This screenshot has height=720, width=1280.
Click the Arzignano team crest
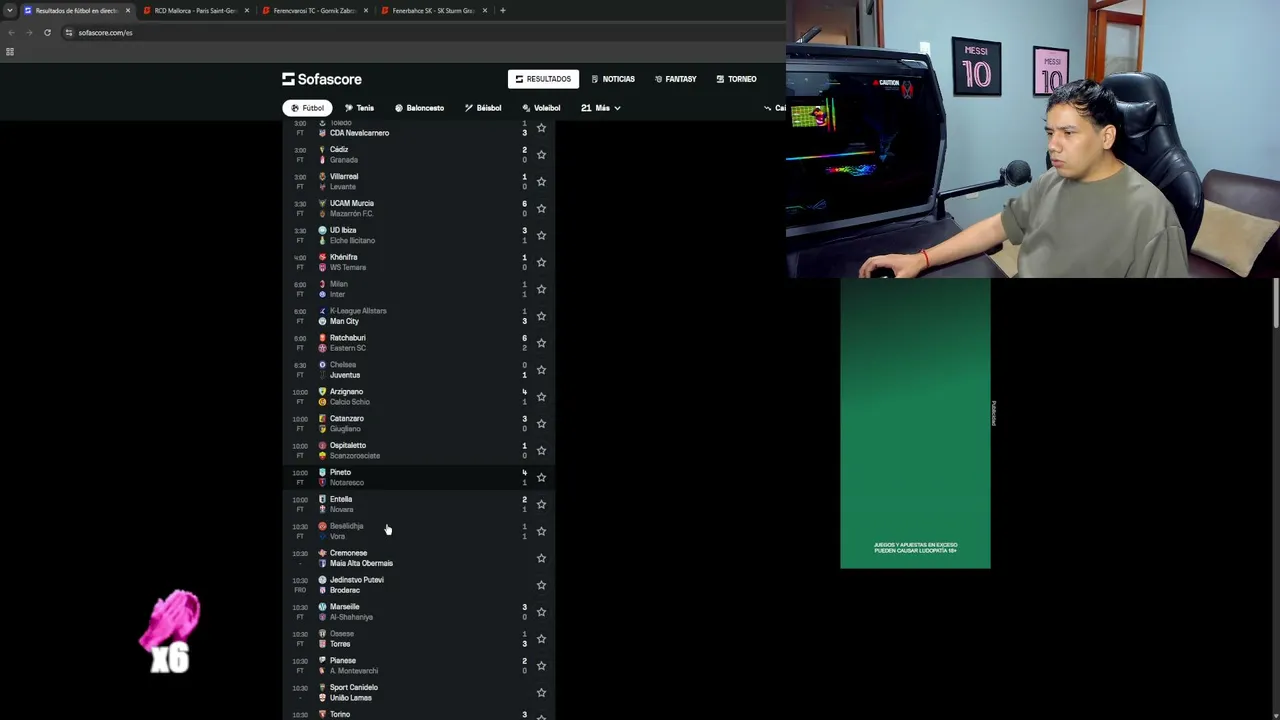pyautogui.click(x=322, y=392)
